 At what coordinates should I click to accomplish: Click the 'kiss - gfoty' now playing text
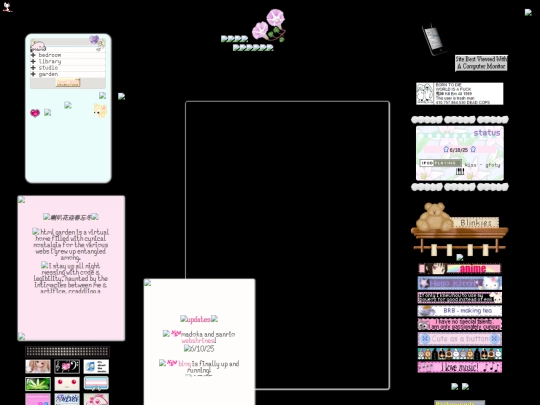coord(482,165)
